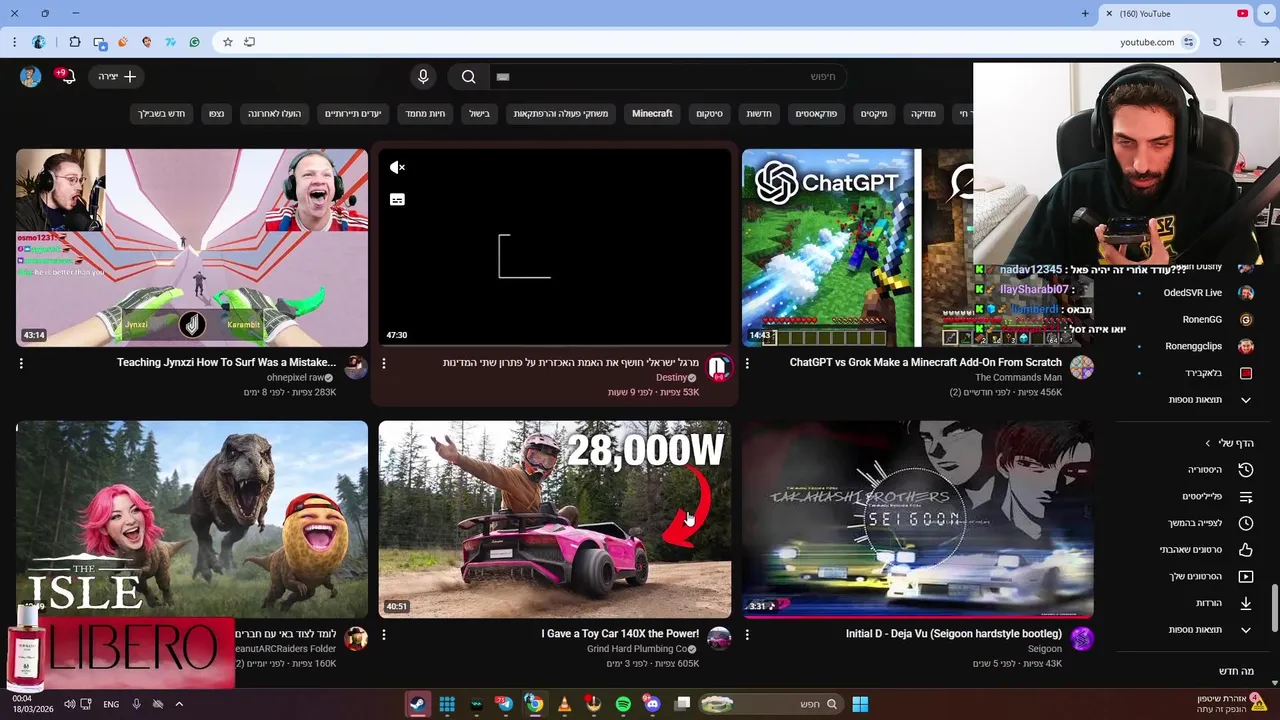Click the green Grammarly extension icon
Screen dimensions: 1280x720
coord(194,42)
